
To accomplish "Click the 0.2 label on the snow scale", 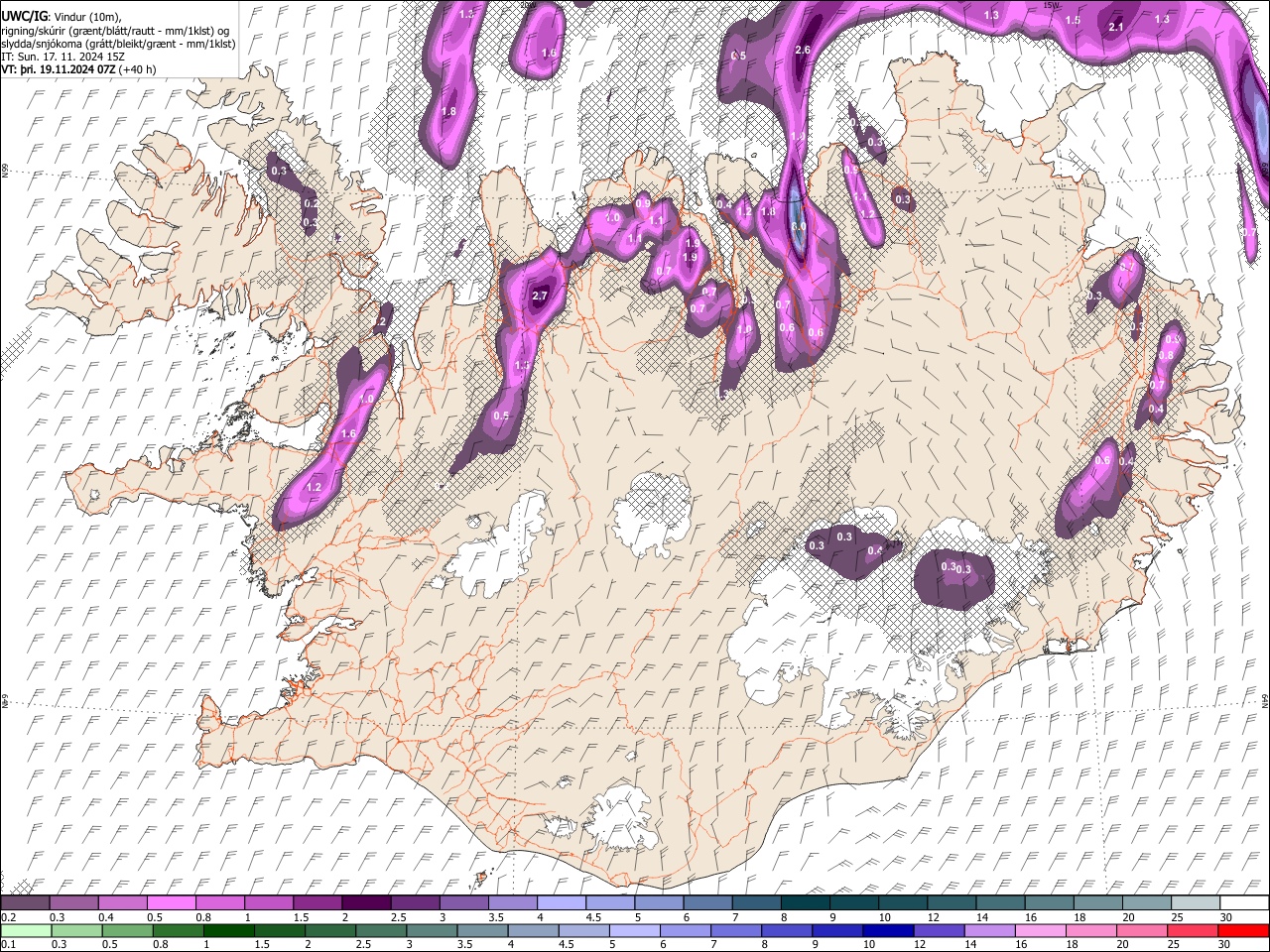I will (8, 917).
